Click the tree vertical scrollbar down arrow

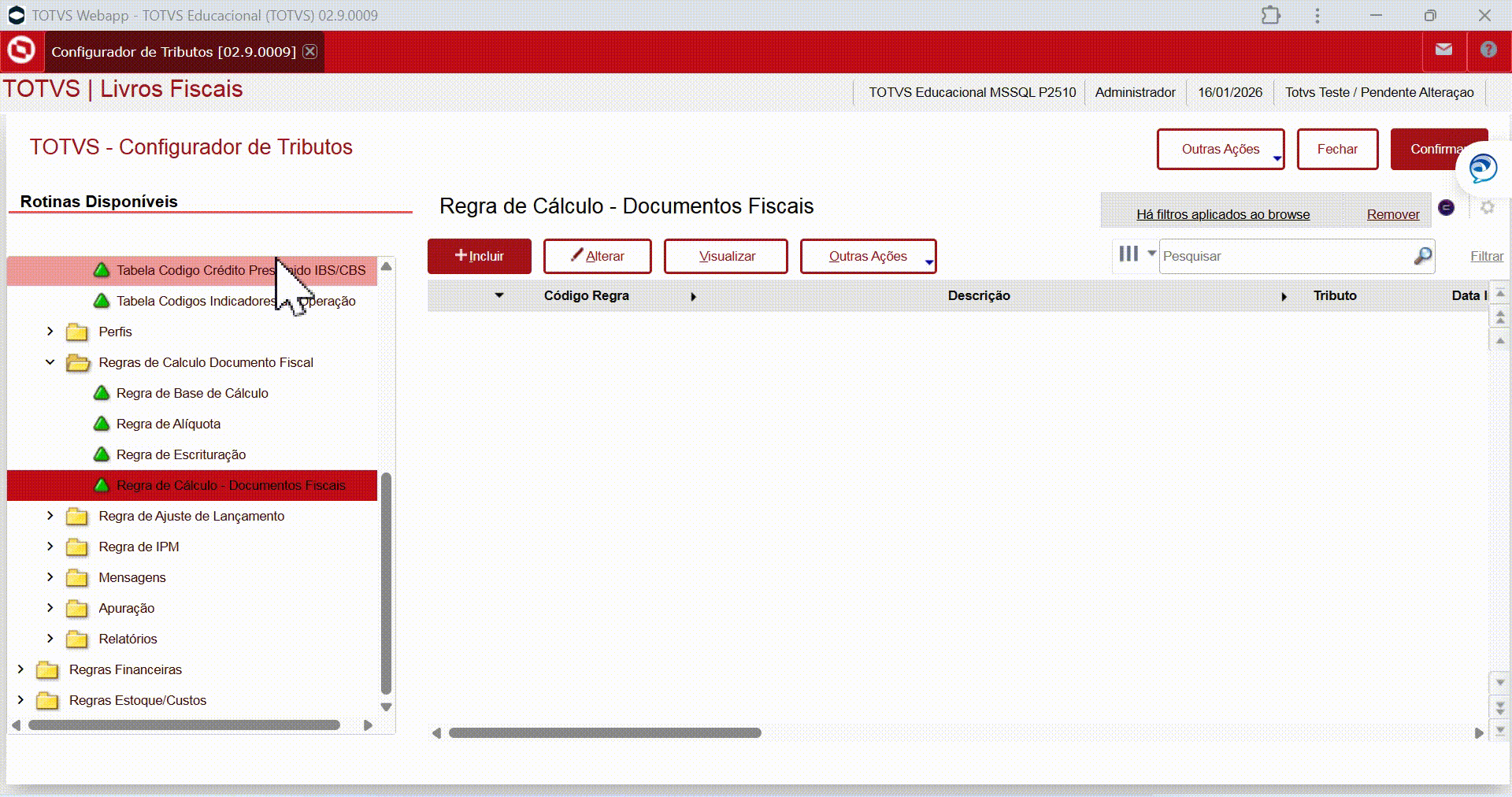point(386,707)
